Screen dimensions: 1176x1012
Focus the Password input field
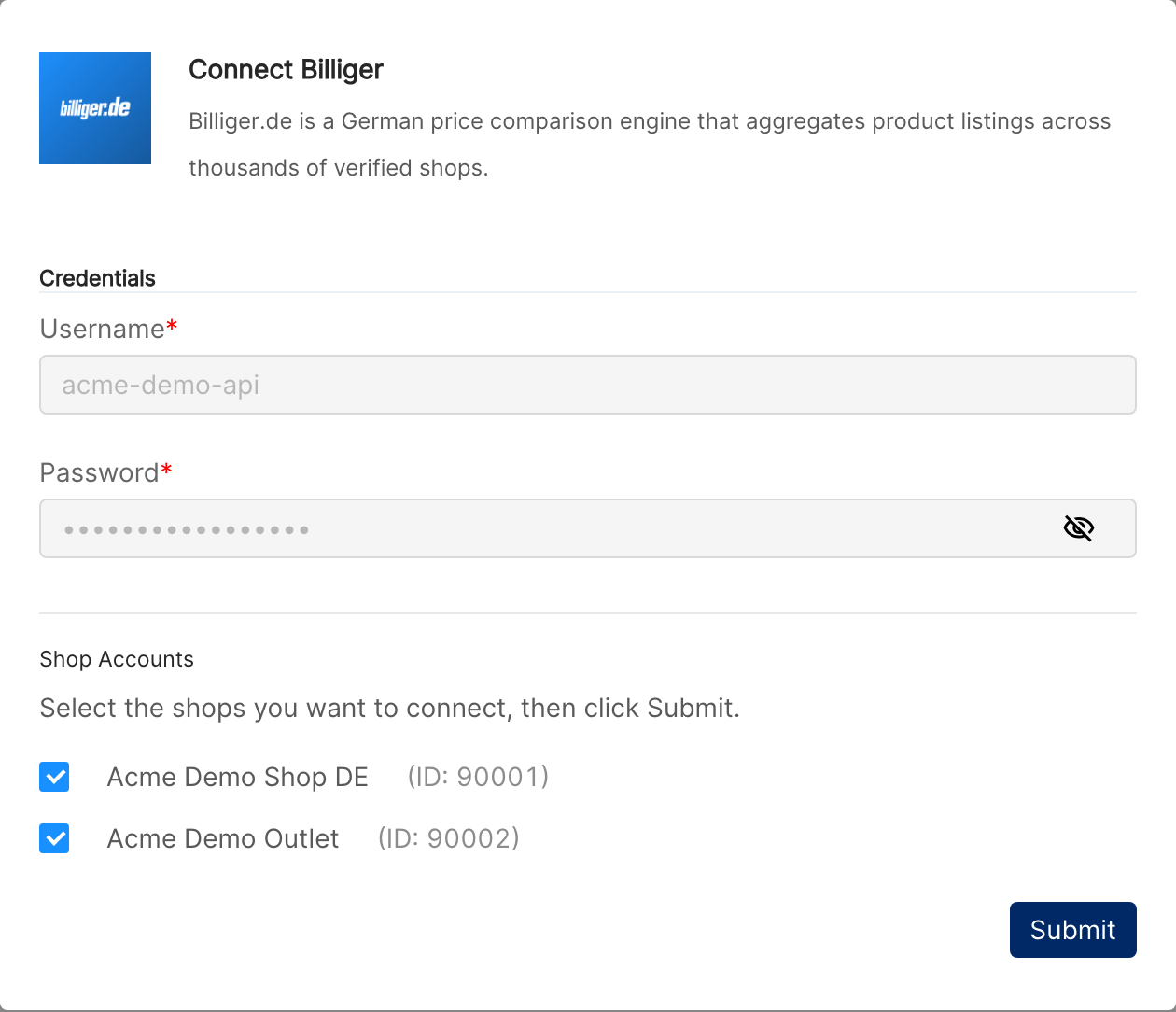pyautogui.click(x=588, y=528)
